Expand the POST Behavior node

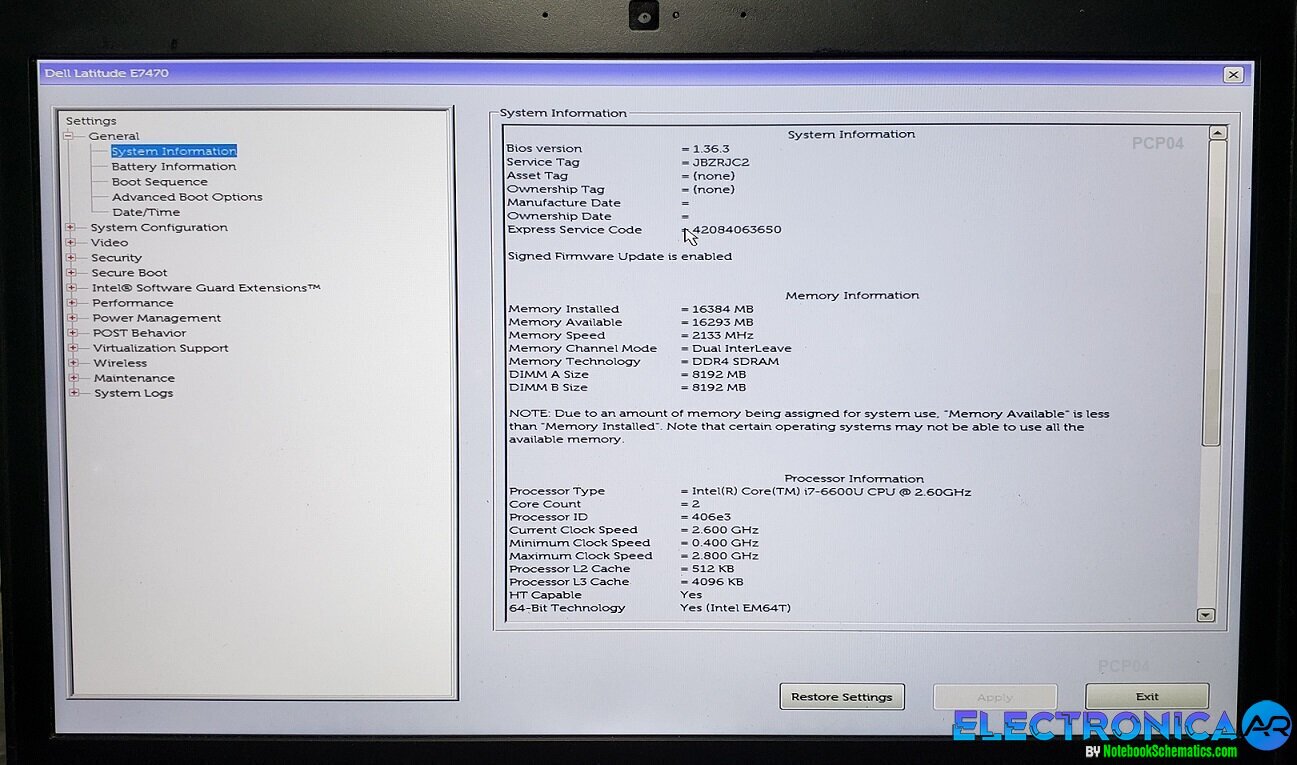73,332
